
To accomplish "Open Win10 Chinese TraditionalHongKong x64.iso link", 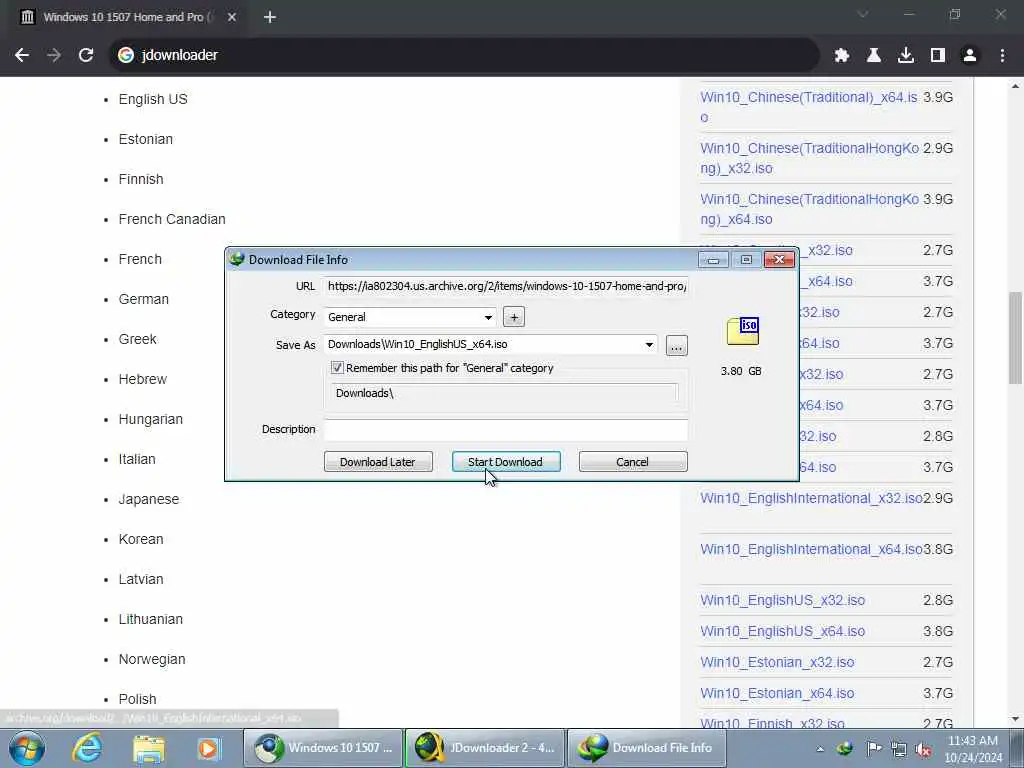I will click(x=810, y=209).
